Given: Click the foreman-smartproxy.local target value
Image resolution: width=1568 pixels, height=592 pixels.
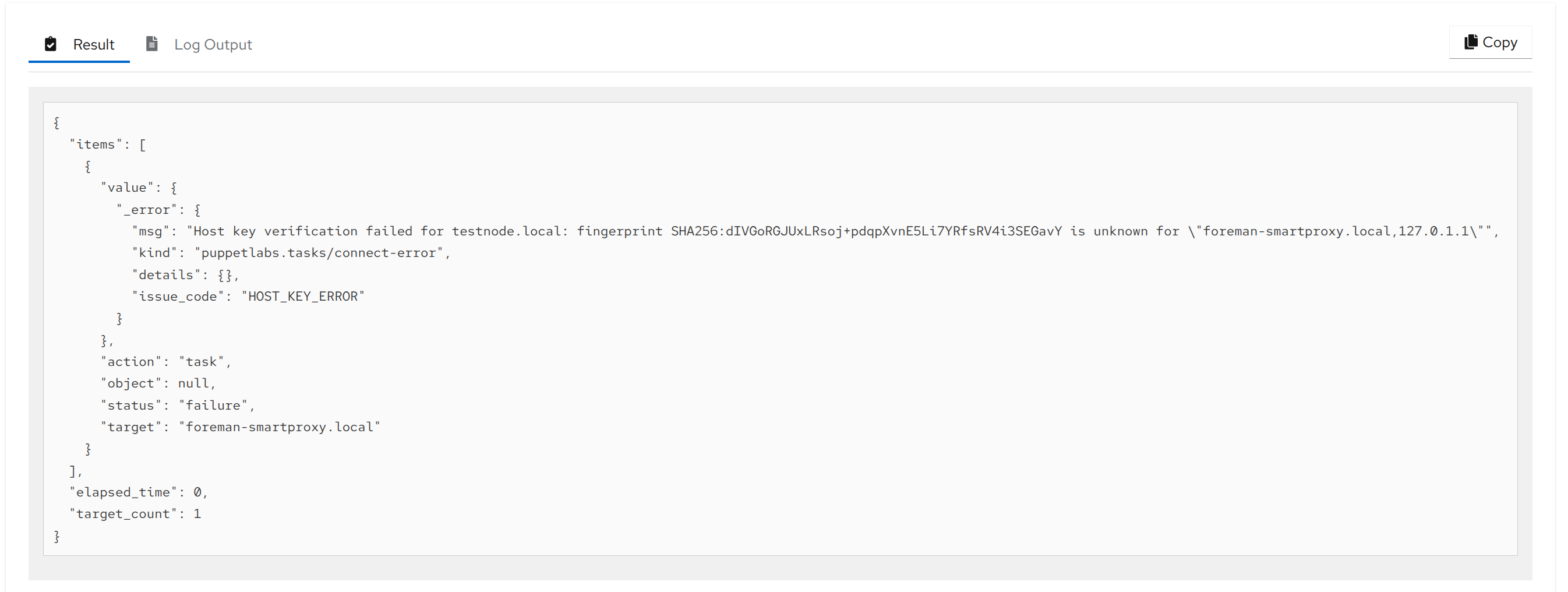Looking at the screenshot, I should [x=280, y=427].
